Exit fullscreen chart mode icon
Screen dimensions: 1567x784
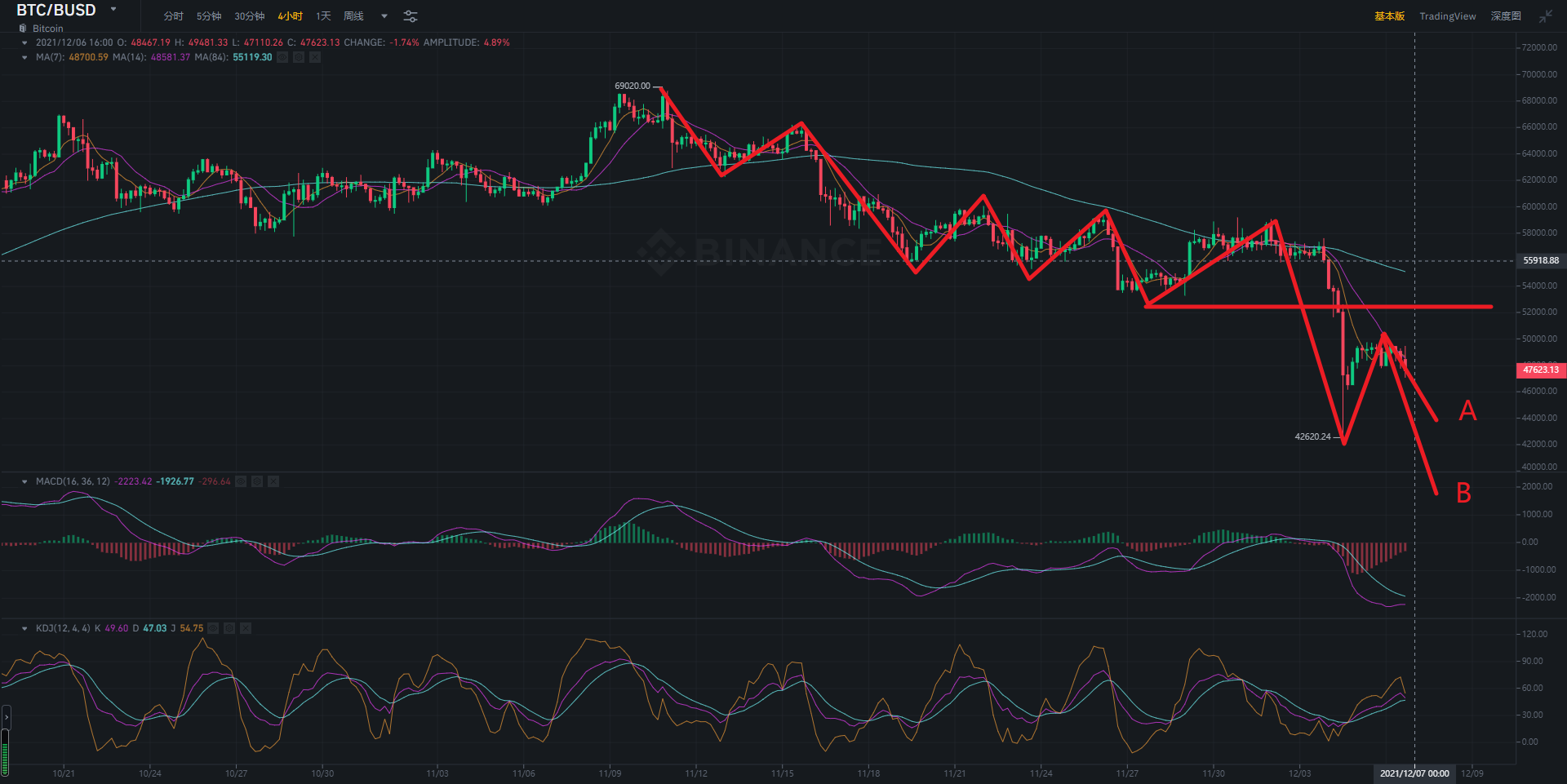pos(1546,16)
